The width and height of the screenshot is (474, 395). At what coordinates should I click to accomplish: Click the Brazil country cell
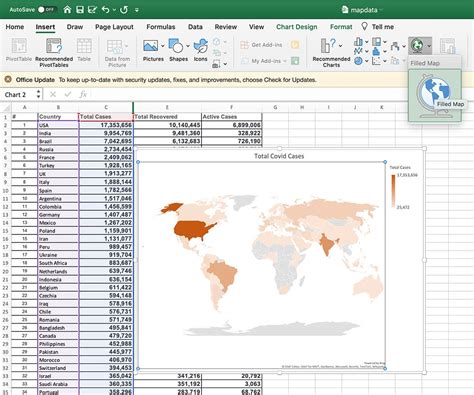tap(58, 141)
